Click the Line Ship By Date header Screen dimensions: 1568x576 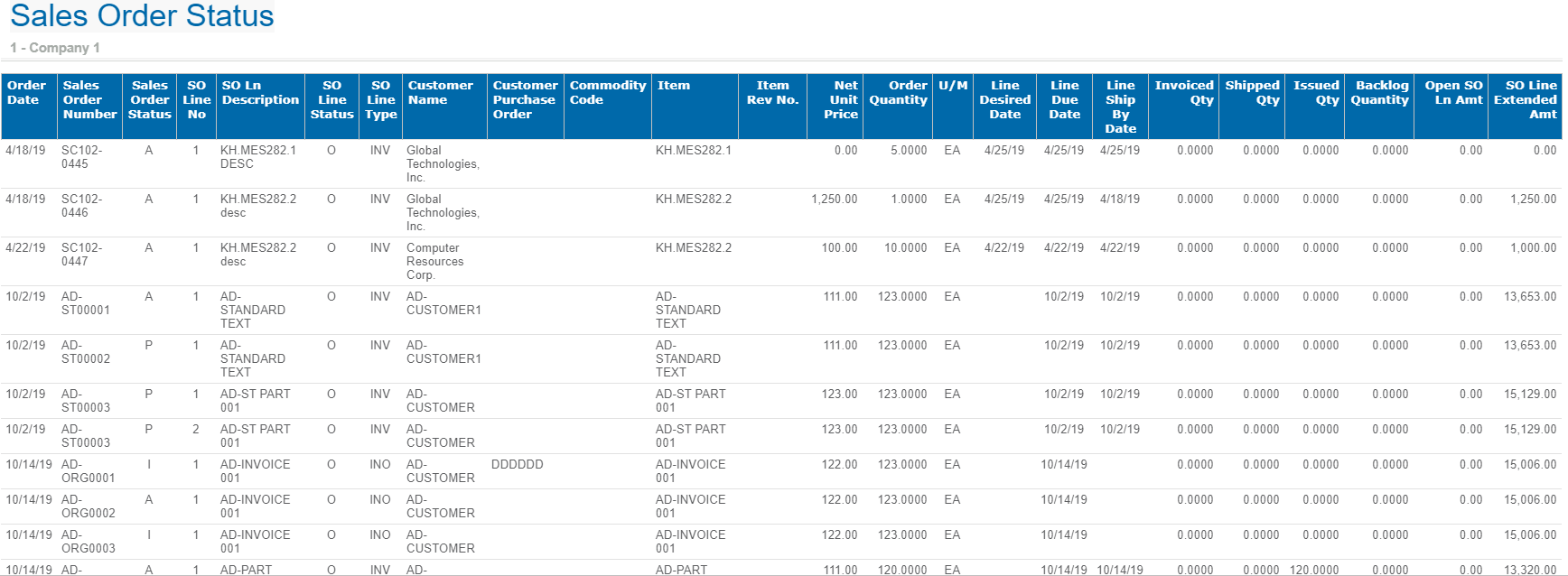pyautogui.click(x=1120, y=107)
